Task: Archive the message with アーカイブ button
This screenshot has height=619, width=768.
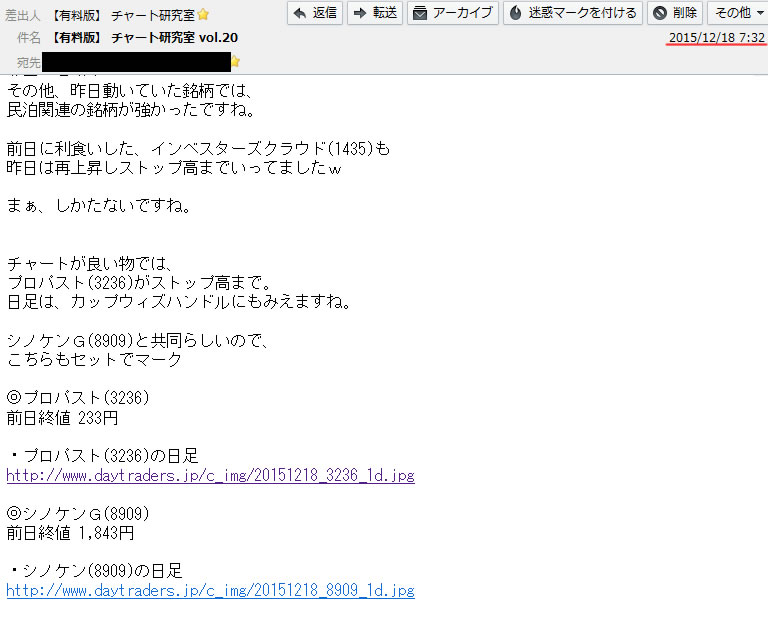Action: click(453, 13)
